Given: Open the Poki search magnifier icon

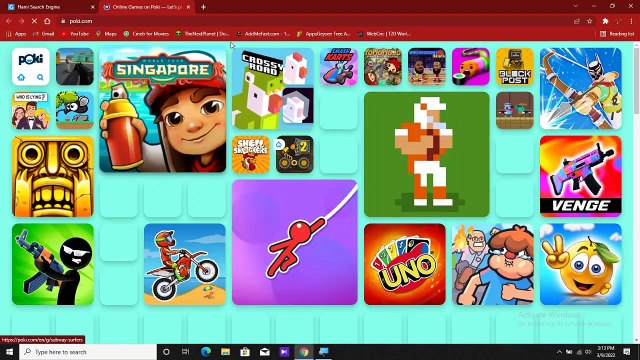Looking at the screenshot, I should click(x=40, y=77).
